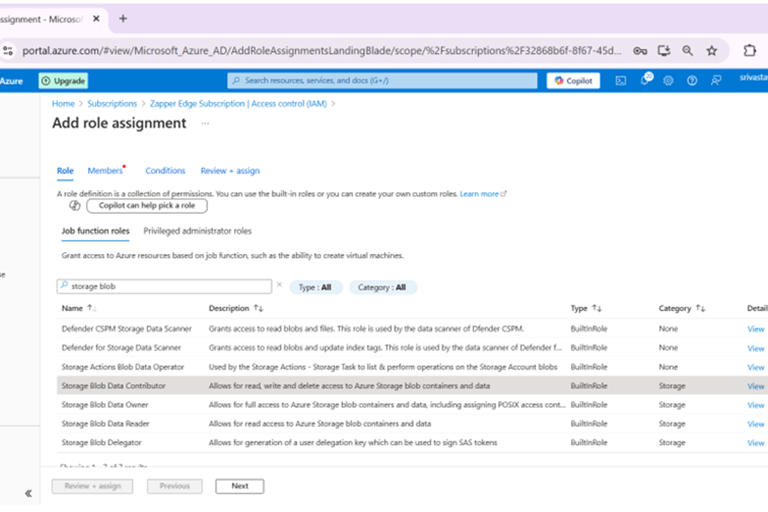This screenshot has width=768, height=512.
Task: Select Storage Blob Delegator role
Action: click(x=101, y=443)
